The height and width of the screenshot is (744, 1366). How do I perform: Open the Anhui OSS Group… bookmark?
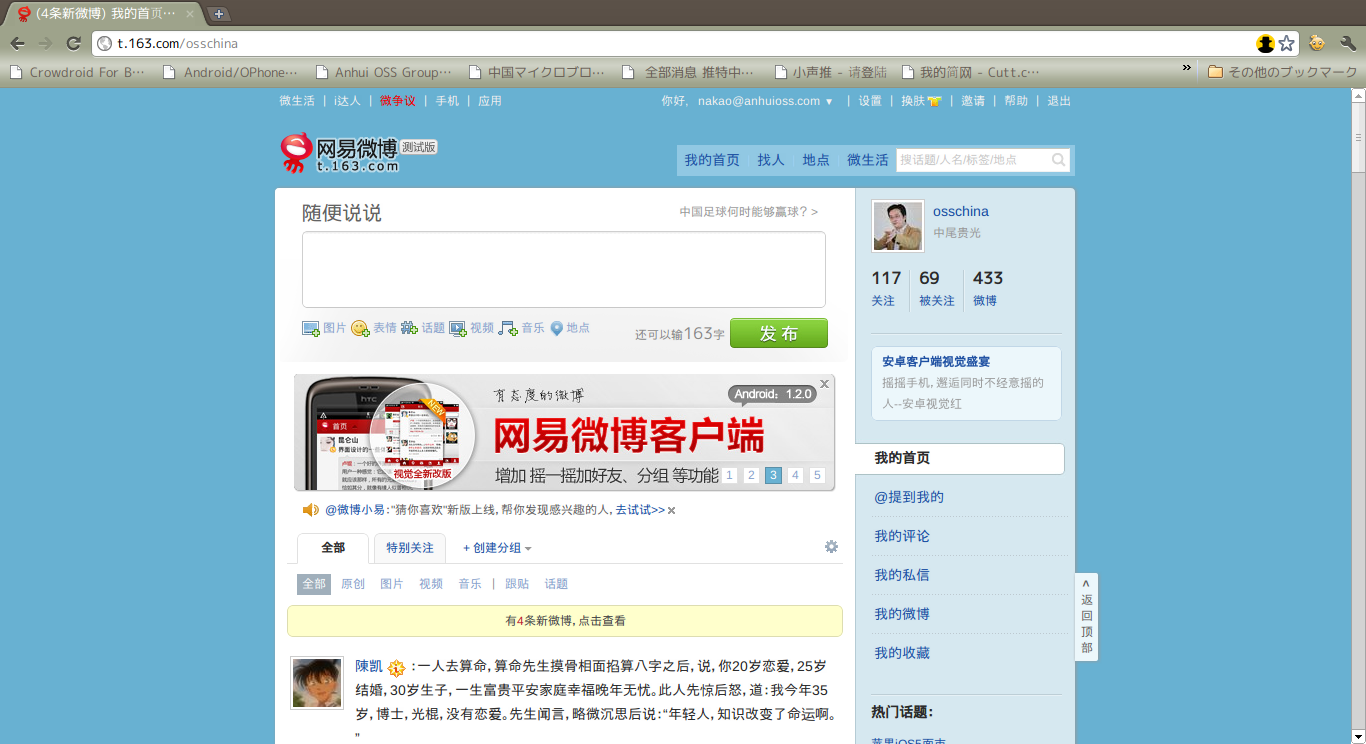(x=383, y=72)
